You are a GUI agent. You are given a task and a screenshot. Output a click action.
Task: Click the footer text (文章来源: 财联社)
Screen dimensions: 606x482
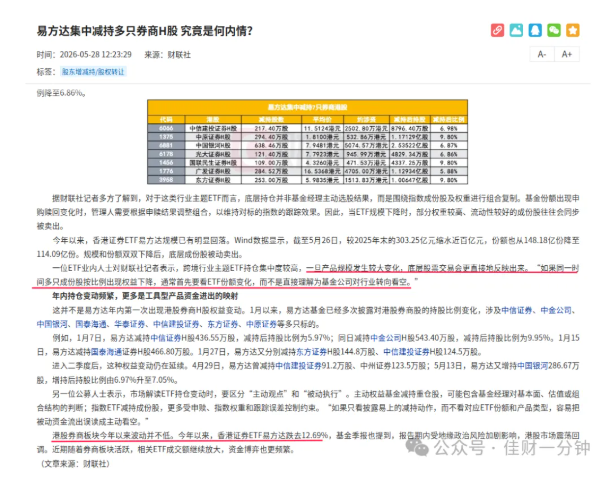75,464
